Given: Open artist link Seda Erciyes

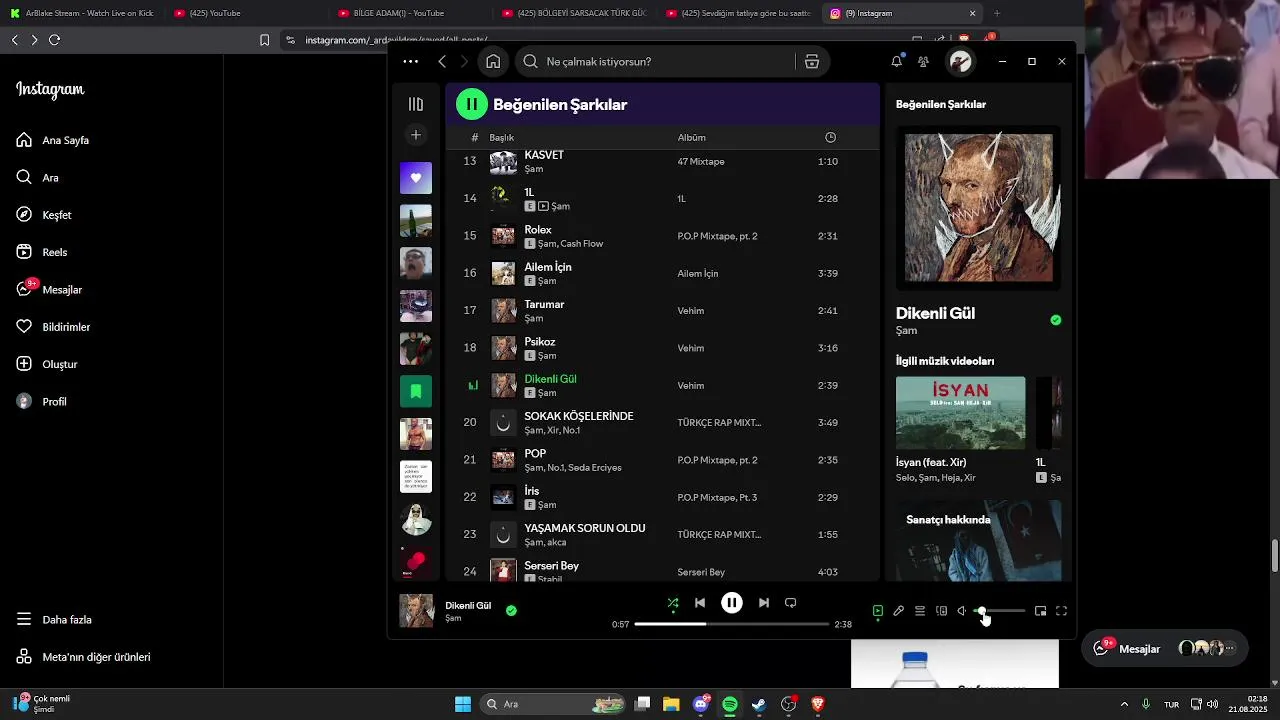Looking at the screenshot, I should click(594, 468).
